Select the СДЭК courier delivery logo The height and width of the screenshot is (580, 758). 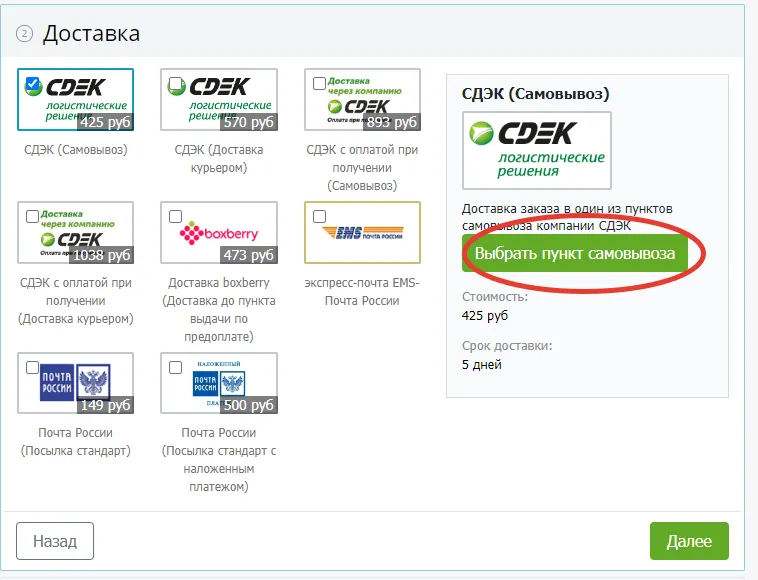click(x=218, y=100)
